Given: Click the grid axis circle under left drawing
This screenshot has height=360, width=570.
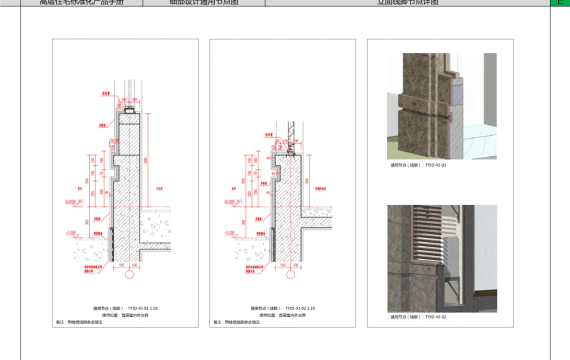Looking at the screenshot, I should (x=129, y=274).
